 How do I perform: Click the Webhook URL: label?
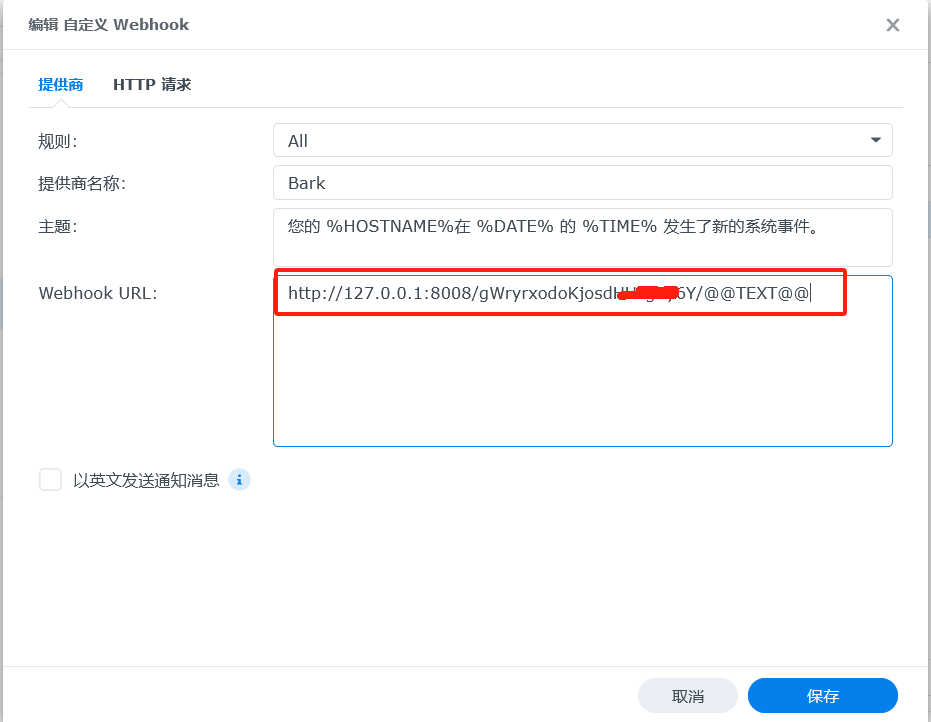click(98, 293)
